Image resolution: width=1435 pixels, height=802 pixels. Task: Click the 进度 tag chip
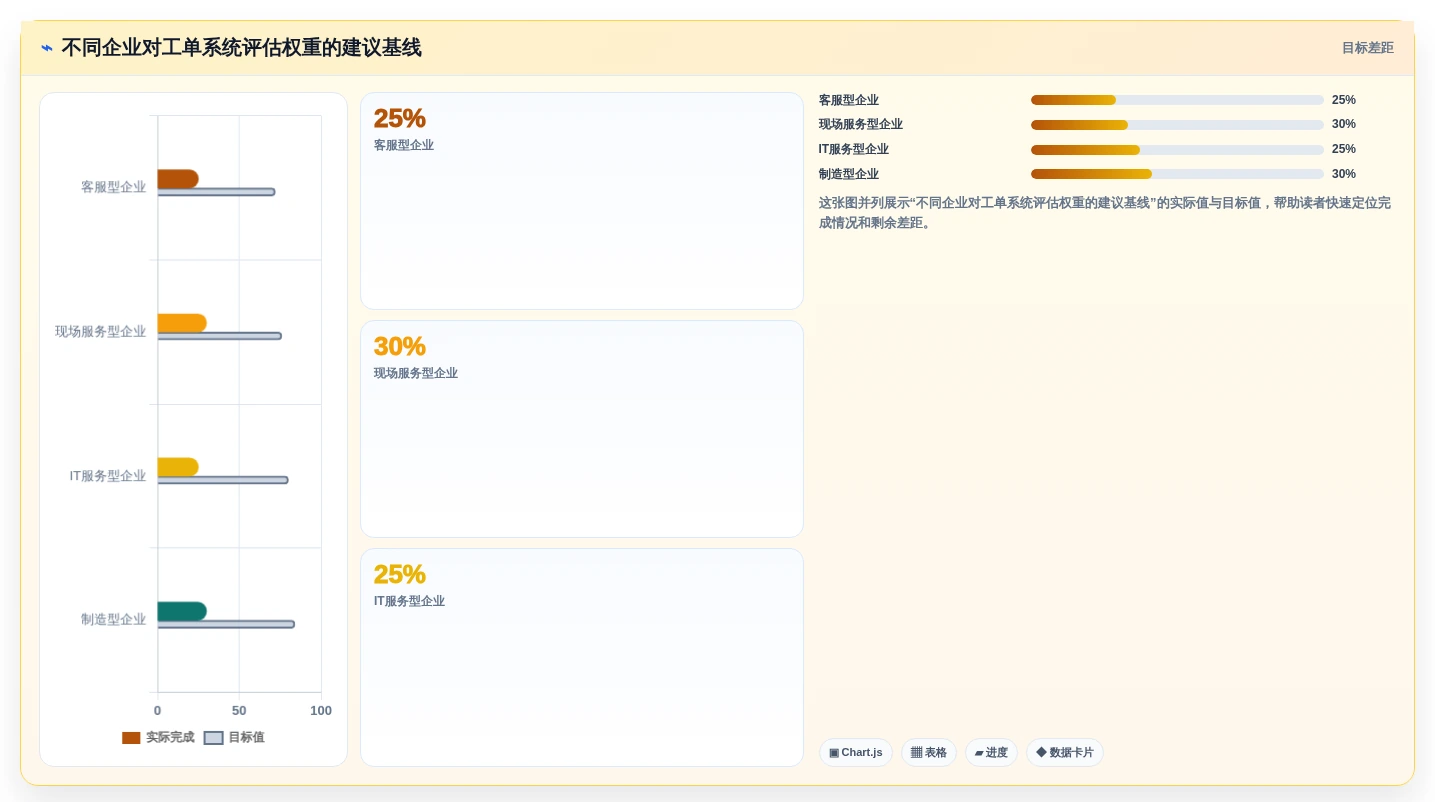click(x=991, y=753)
